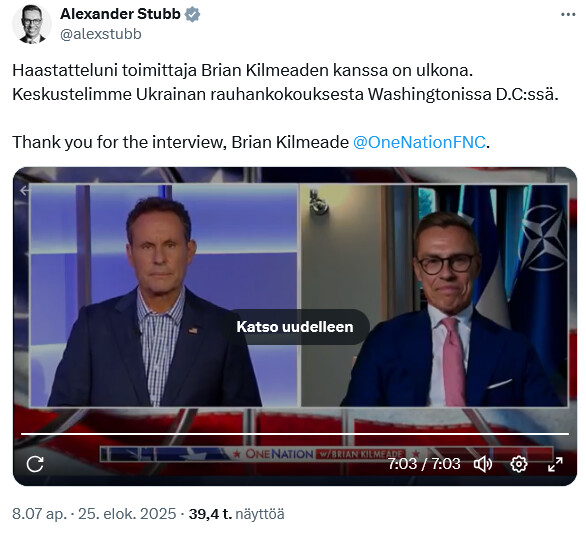Click the blue verified badge
This screenshot has width=586, height=537.
[x=192, y=15]
